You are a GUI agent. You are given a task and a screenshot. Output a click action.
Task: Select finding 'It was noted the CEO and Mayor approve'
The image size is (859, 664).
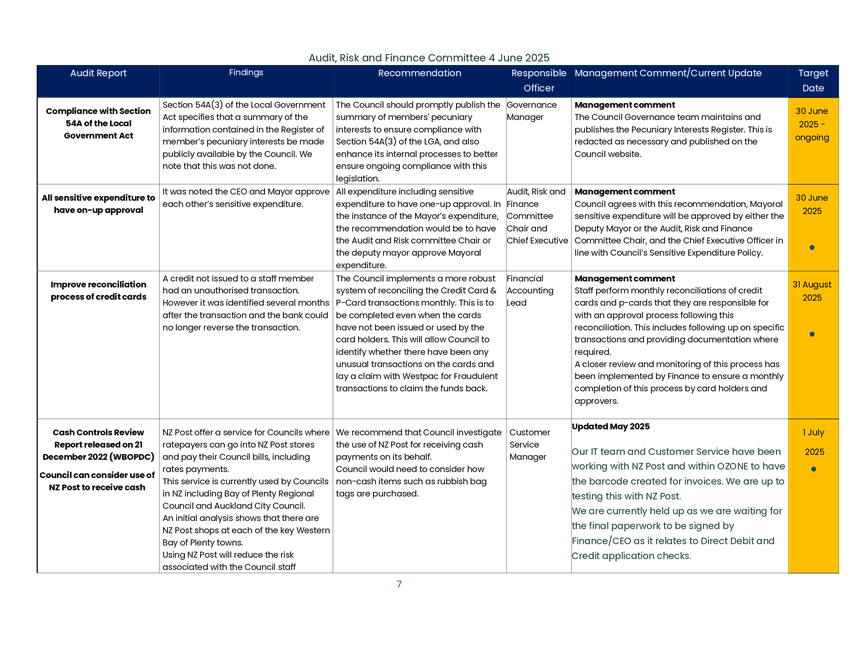tap(246, 198)
